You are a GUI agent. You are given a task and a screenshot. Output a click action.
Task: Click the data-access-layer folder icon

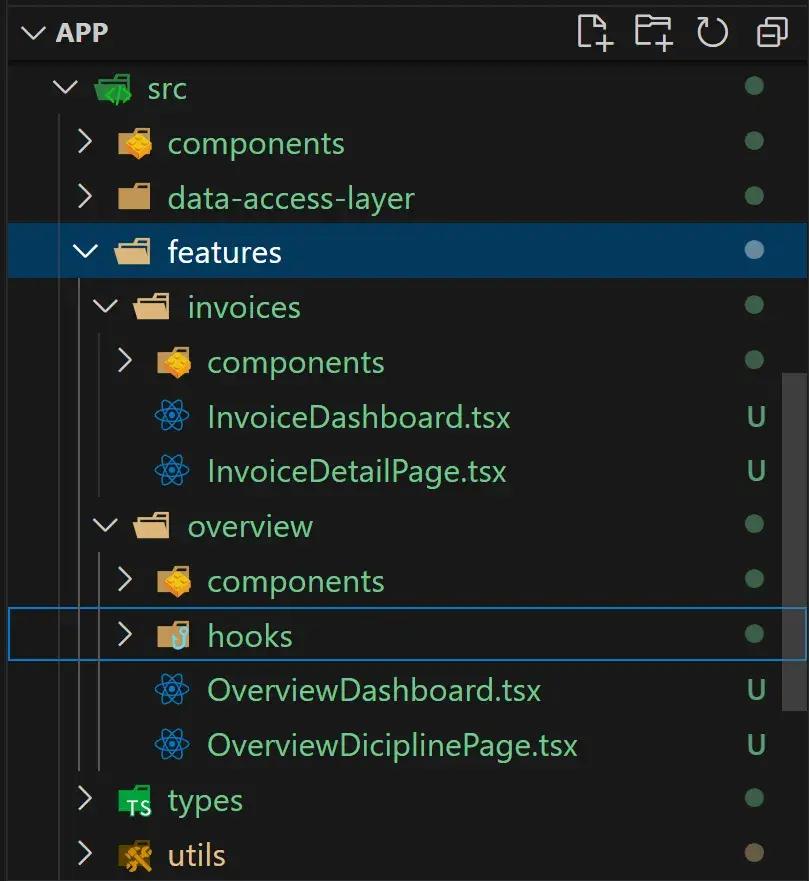click(134, 197)
